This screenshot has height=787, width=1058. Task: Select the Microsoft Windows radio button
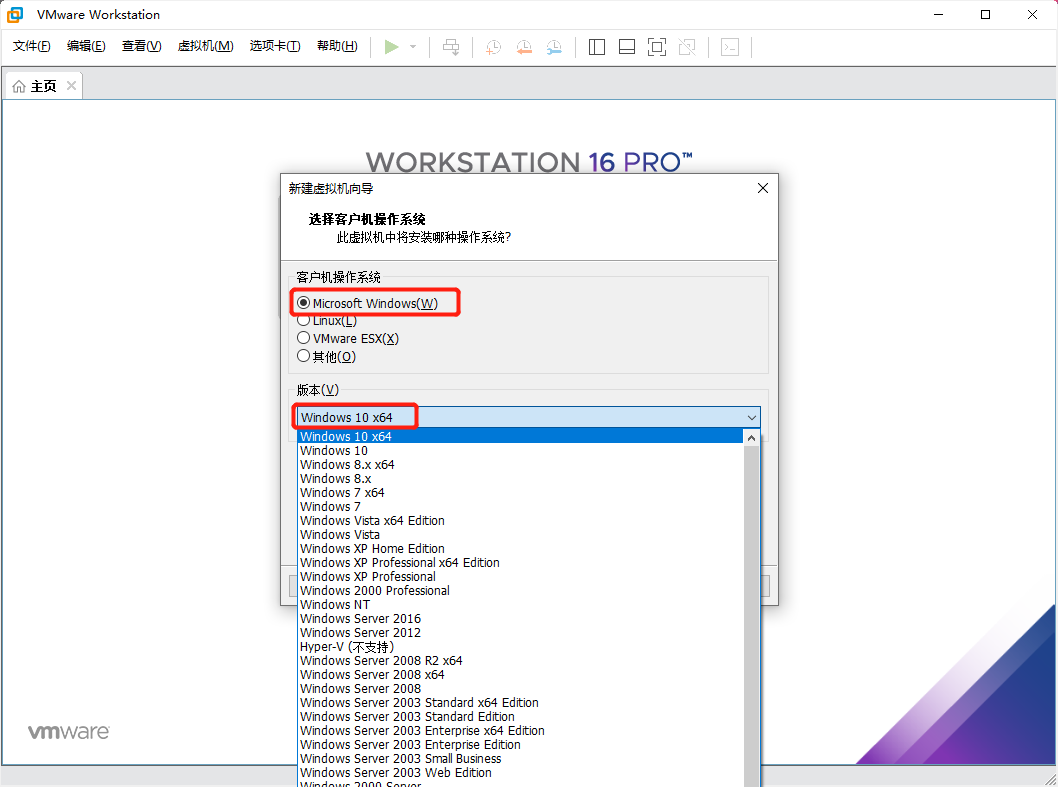tap(304, 303)
